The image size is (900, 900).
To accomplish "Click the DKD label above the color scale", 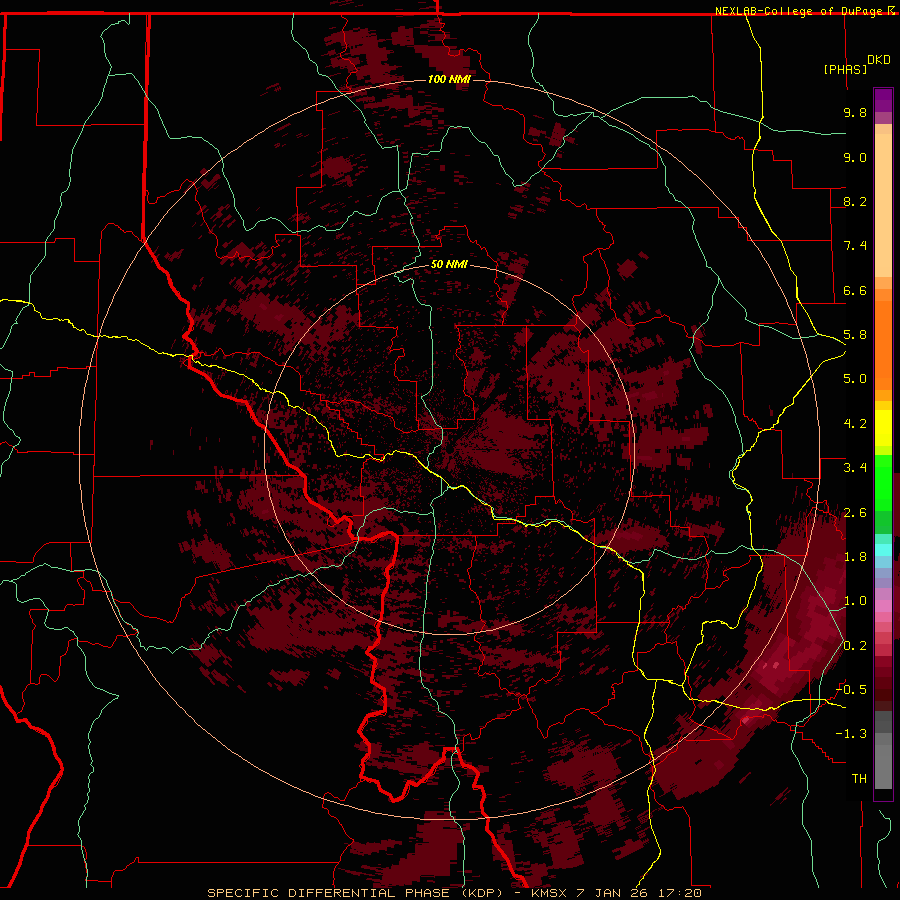I will 879,60.
